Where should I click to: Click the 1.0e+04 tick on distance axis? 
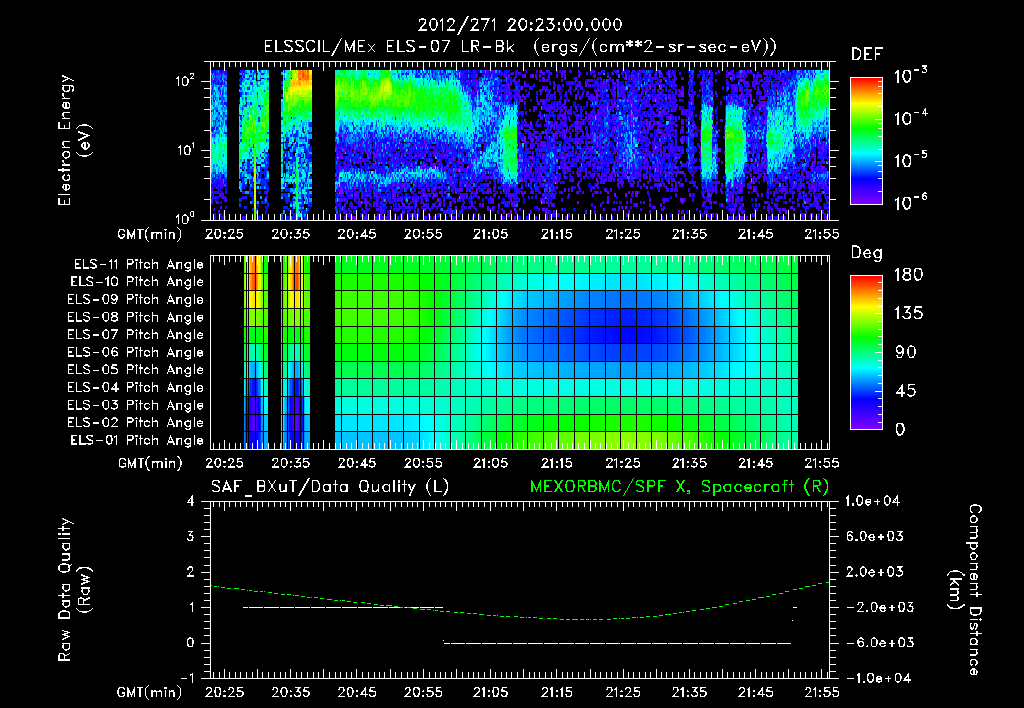point(874,502)
